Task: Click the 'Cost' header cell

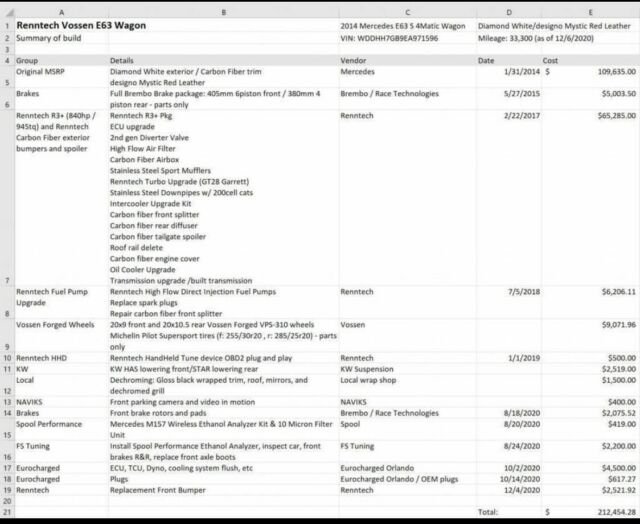Action: (591, 60)
